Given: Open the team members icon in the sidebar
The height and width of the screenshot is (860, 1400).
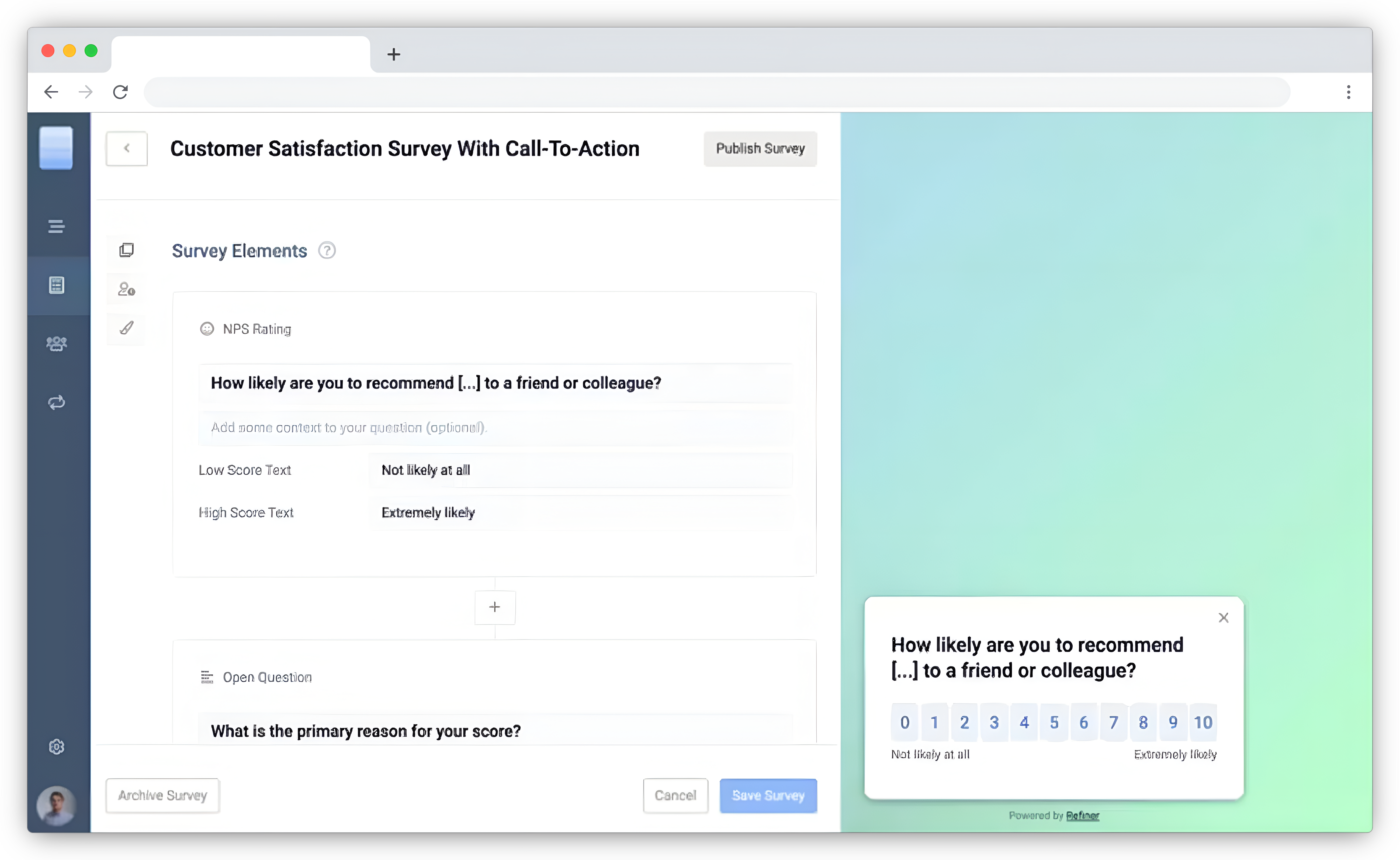Looking at the screenshot, I should (x=56, y=343).
